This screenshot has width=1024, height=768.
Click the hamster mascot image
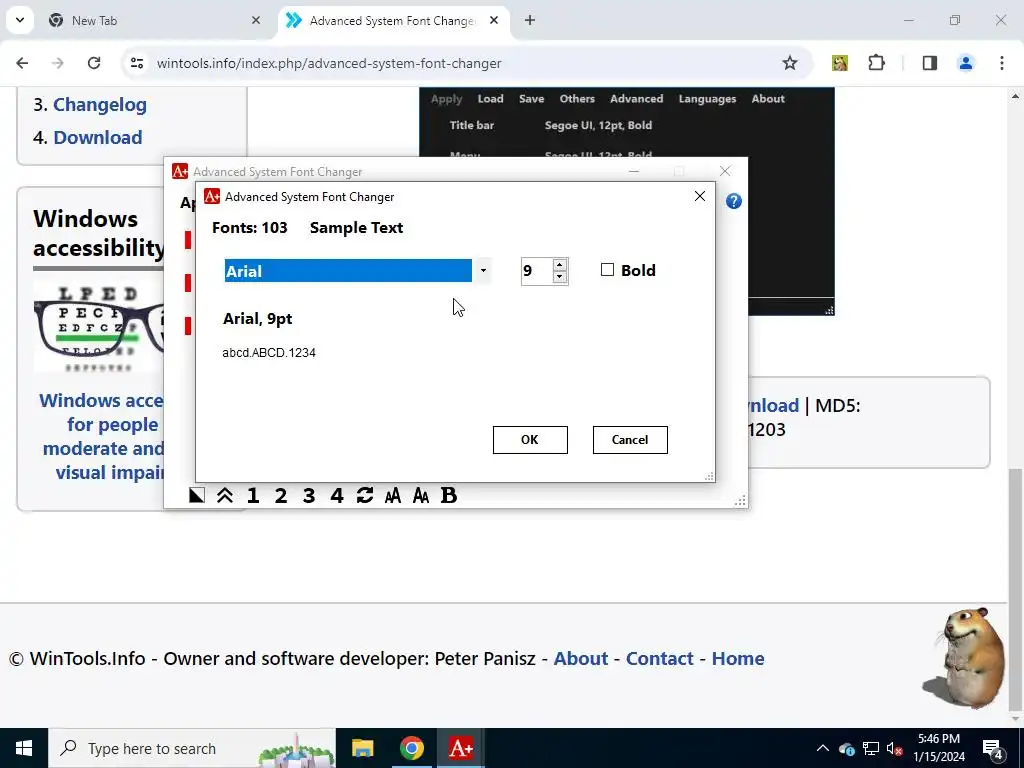pyautogui.click(x=966, y=658)
